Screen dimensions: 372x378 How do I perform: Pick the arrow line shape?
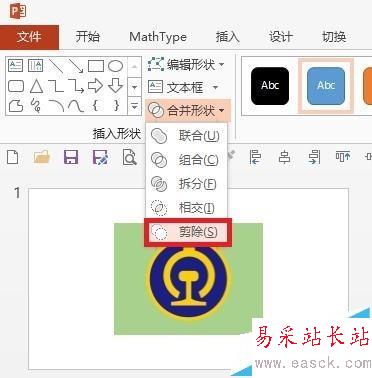[x=76, y=66]
